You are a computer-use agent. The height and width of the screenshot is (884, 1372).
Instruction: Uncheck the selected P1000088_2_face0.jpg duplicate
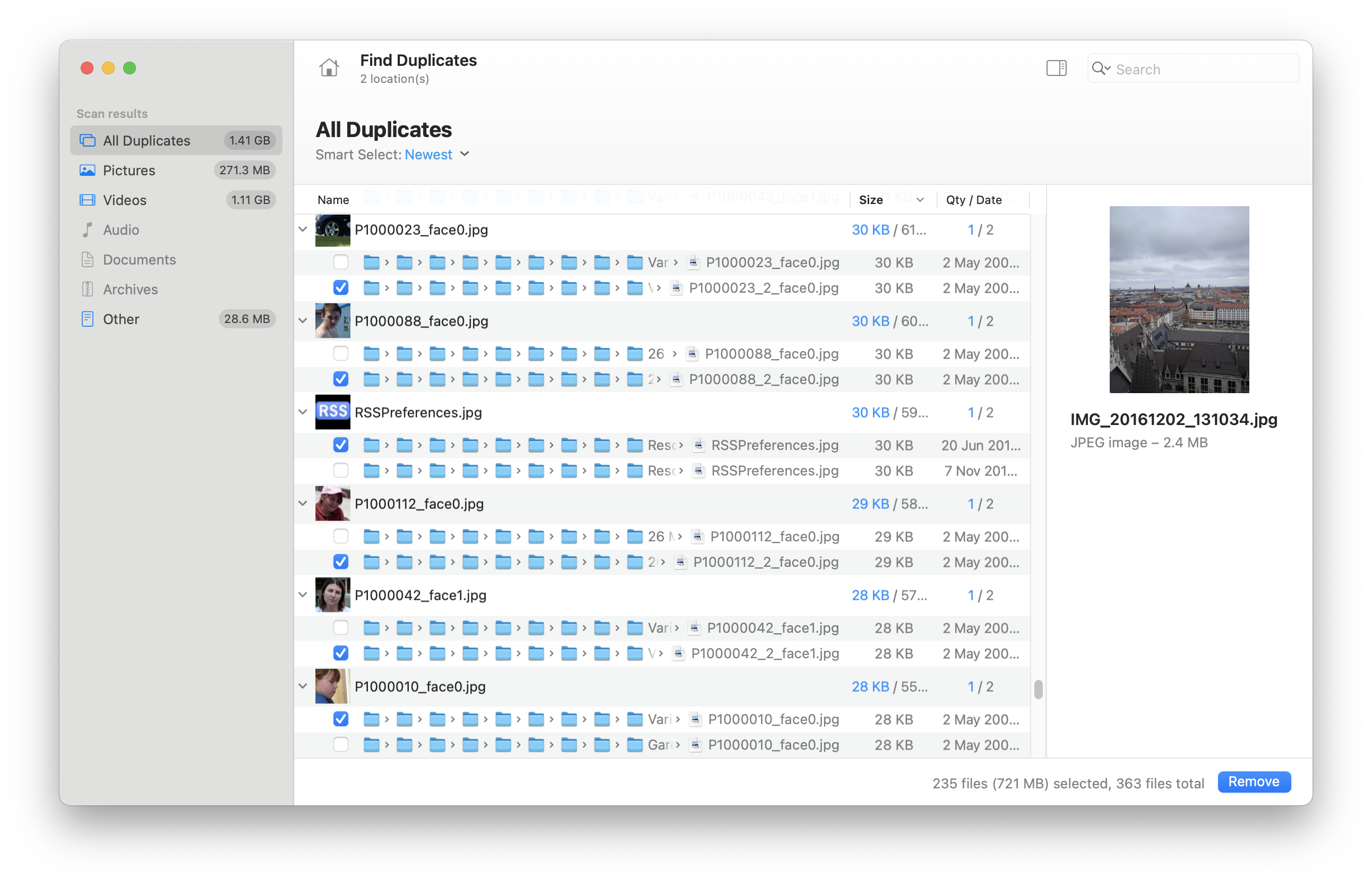point(341,379)
